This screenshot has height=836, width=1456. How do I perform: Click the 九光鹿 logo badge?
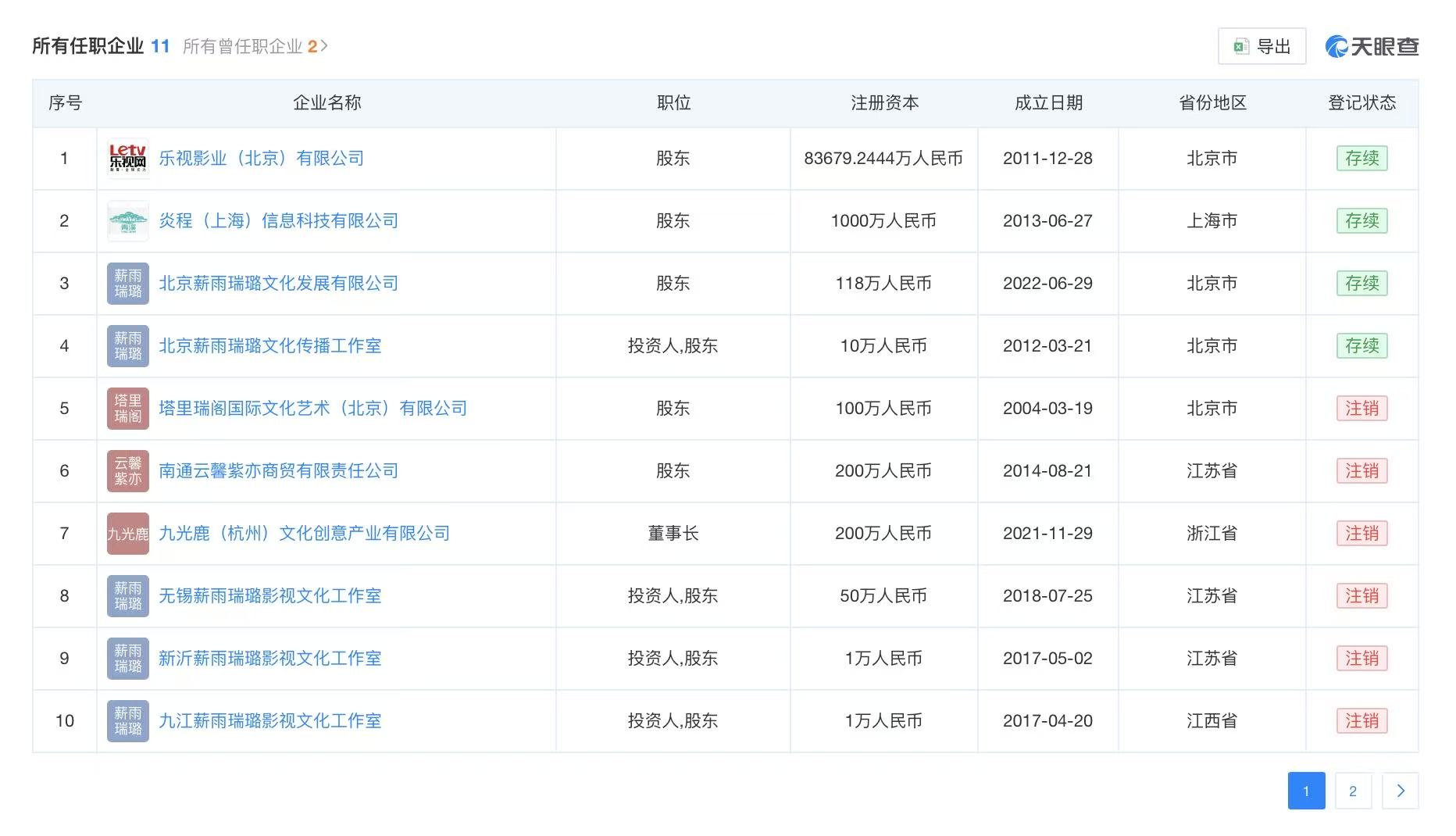click(x=128, y=534)
